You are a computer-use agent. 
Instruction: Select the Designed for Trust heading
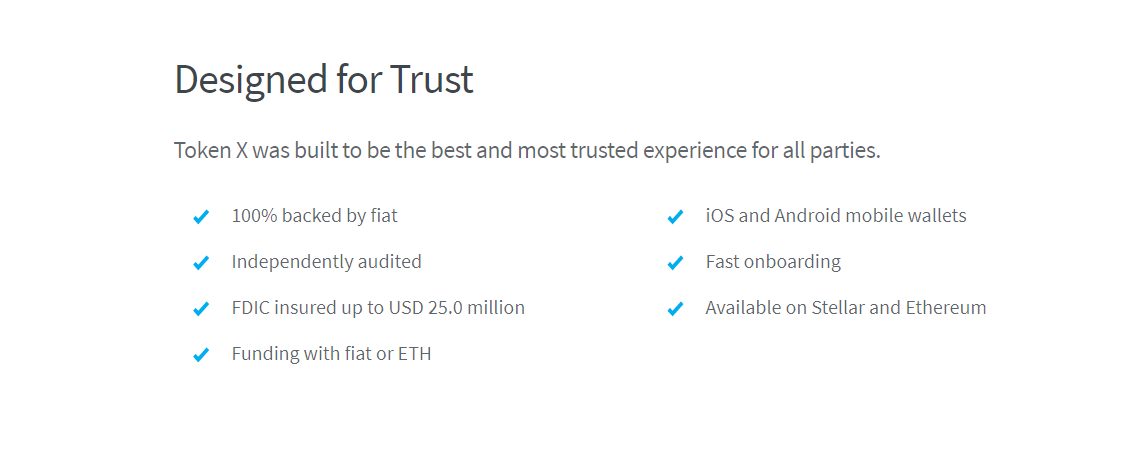coord(324,80)
